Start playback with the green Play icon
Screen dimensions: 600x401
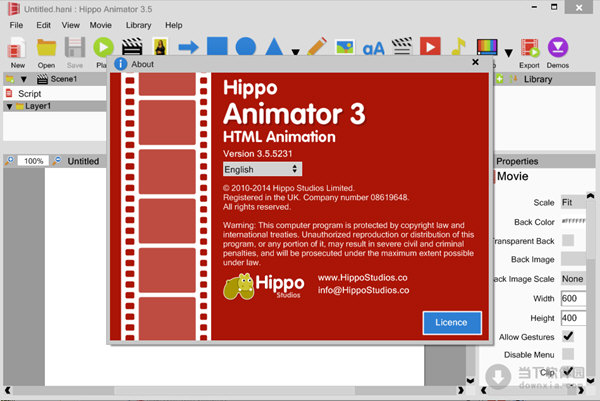103,47
